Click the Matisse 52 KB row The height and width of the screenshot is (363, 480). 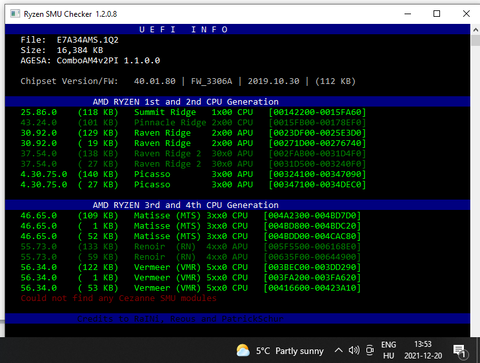tap(191, 236)
